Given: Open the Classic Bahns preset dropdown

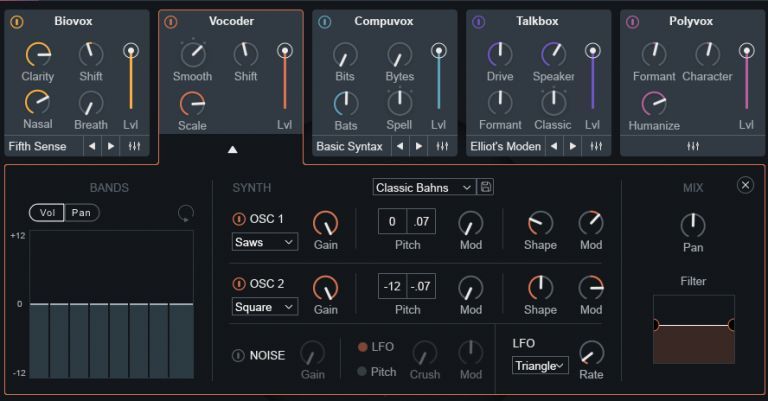Looking at the screenshot, I should [x=423, y=187].
